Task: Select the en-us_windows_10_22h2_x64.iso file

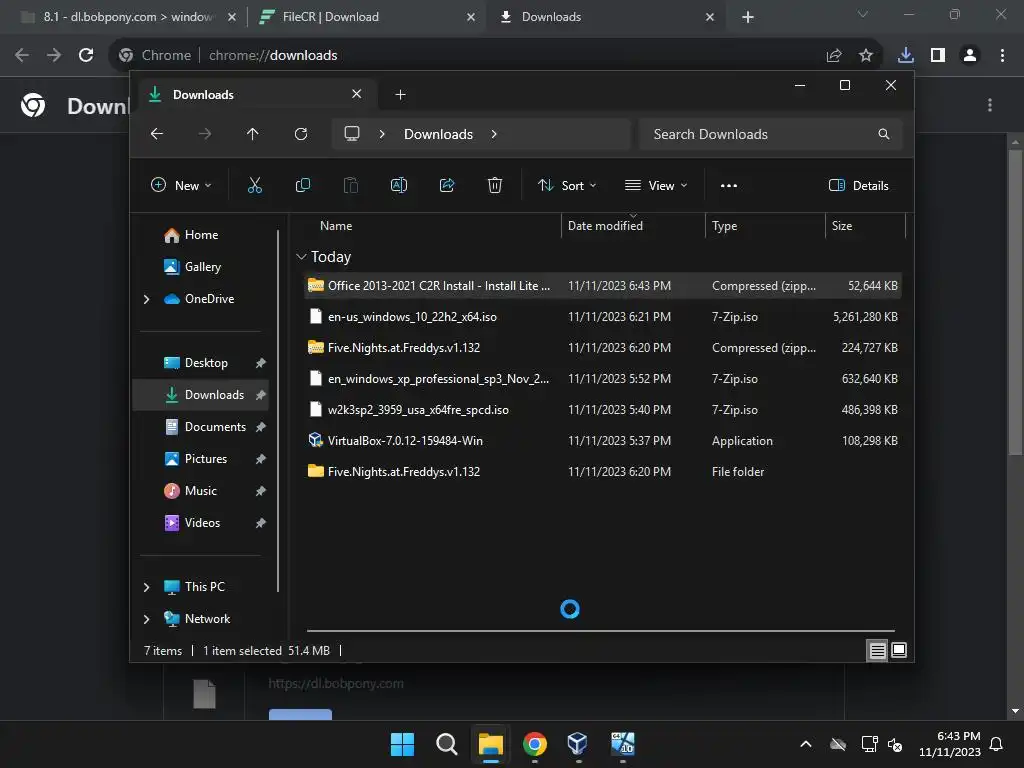Action: pos(603,317)
